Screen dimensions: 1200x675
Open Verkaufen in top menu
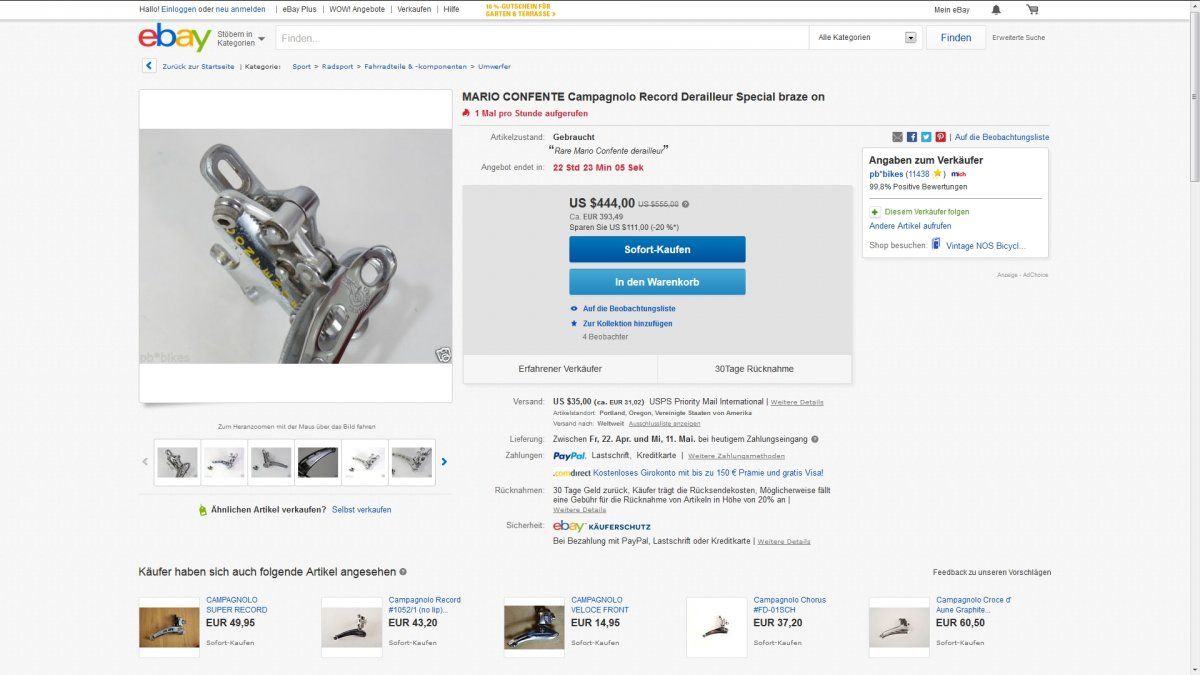tap(414, 9)
